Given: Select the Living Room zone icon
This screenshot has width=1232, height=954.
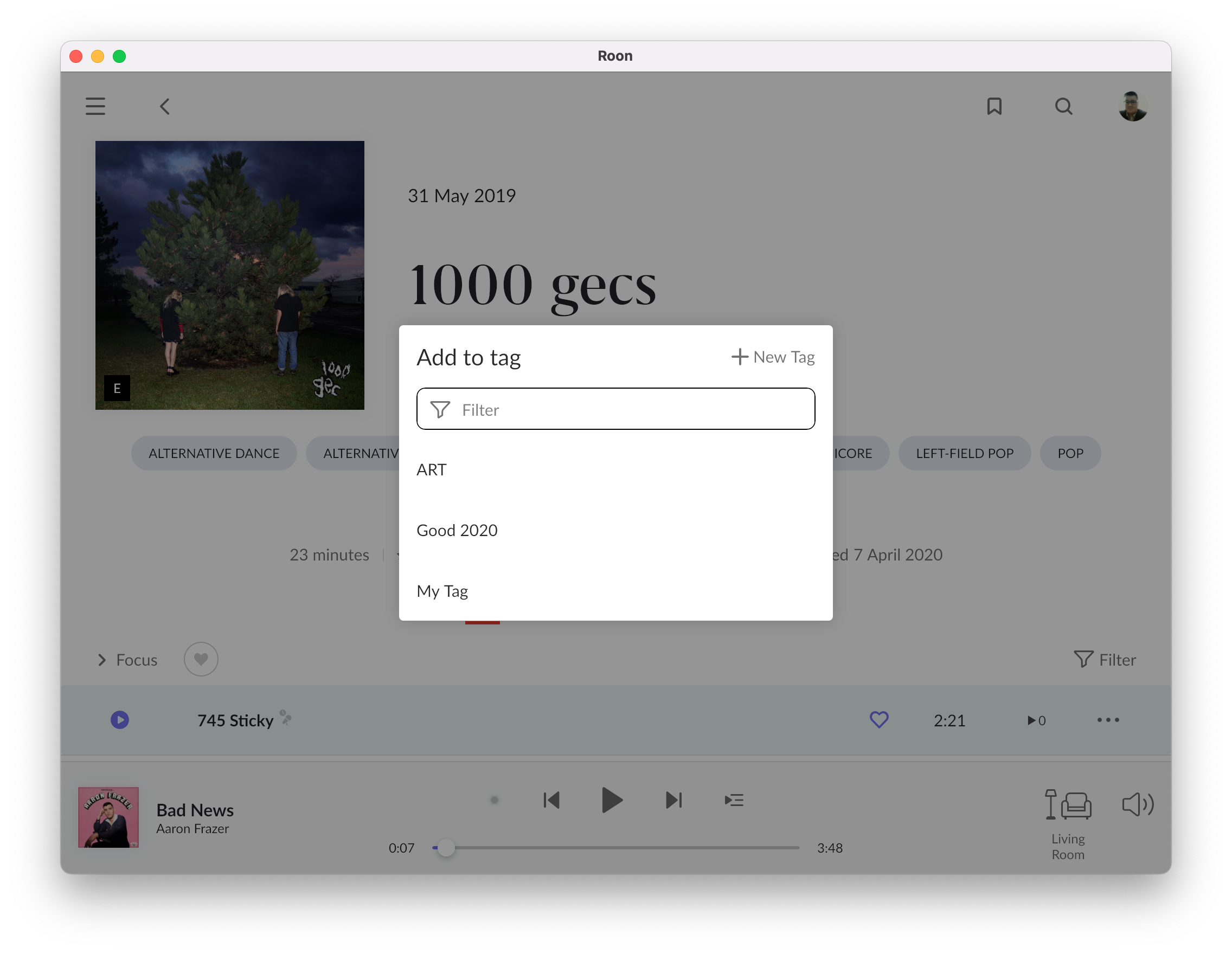Looking at the screenshot, I should (1068, 804).
